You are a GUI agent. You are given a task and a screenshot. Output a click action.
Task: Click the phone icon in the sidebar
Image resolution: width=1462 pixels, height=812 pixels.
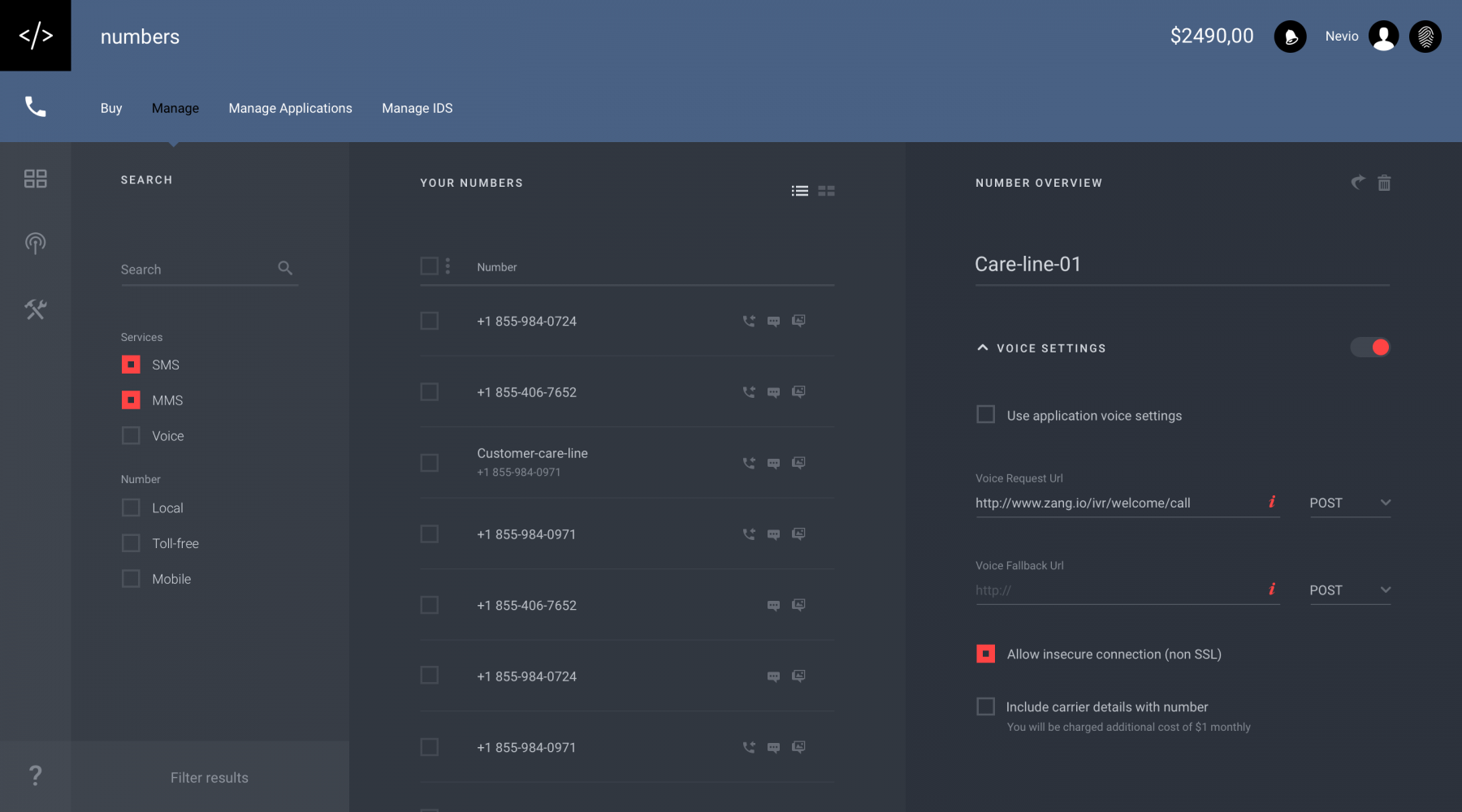point(35,106)
